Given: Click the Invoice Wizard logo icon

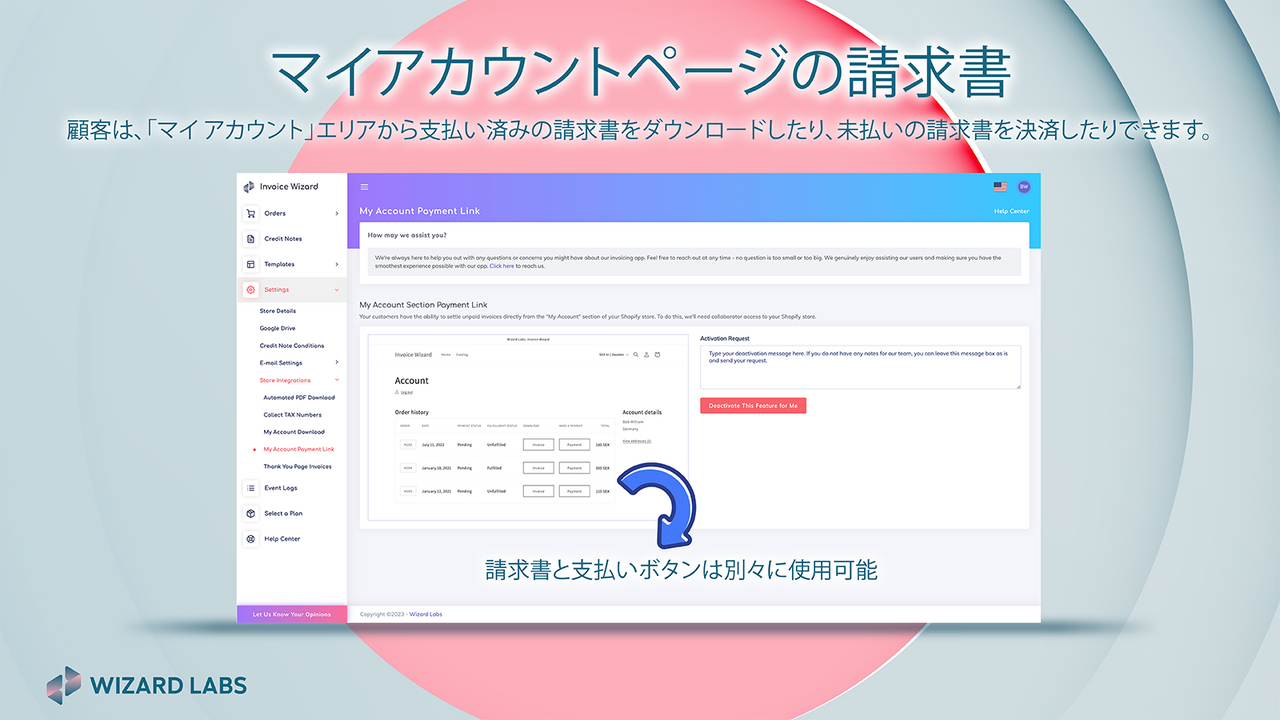Looking at the screenshot, I should point(249,187).
